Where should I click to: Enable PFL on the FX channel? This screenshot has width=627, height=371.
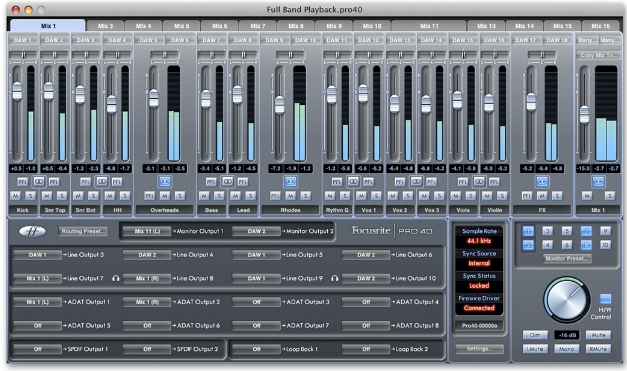pyautogui.click(x=527, y=196)
